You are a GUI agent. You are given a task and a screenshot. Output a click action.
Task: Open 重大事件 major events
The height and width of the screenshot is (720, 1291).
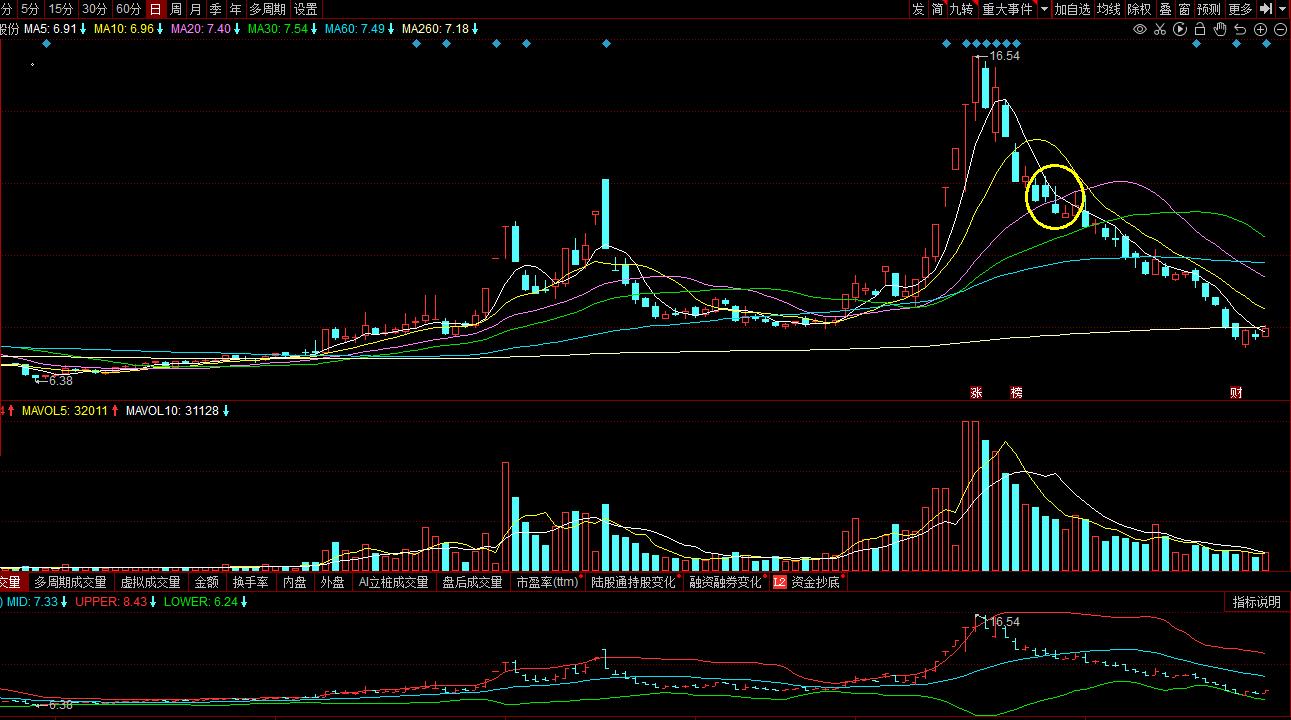1007,9
